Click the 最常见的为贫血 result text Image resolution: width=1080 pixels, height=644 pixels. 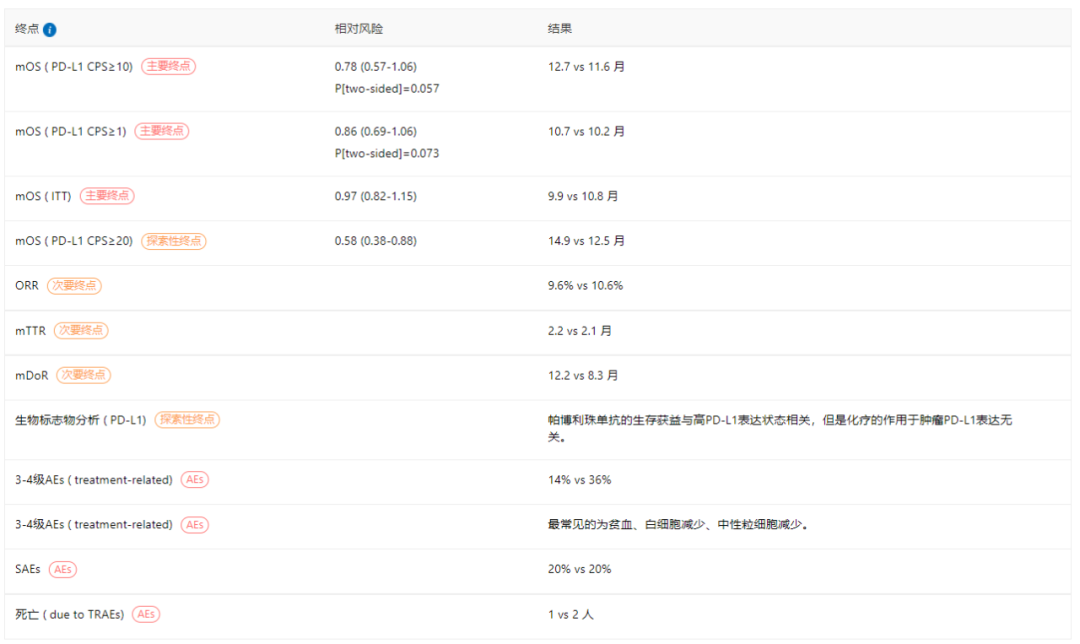(678, 525)
